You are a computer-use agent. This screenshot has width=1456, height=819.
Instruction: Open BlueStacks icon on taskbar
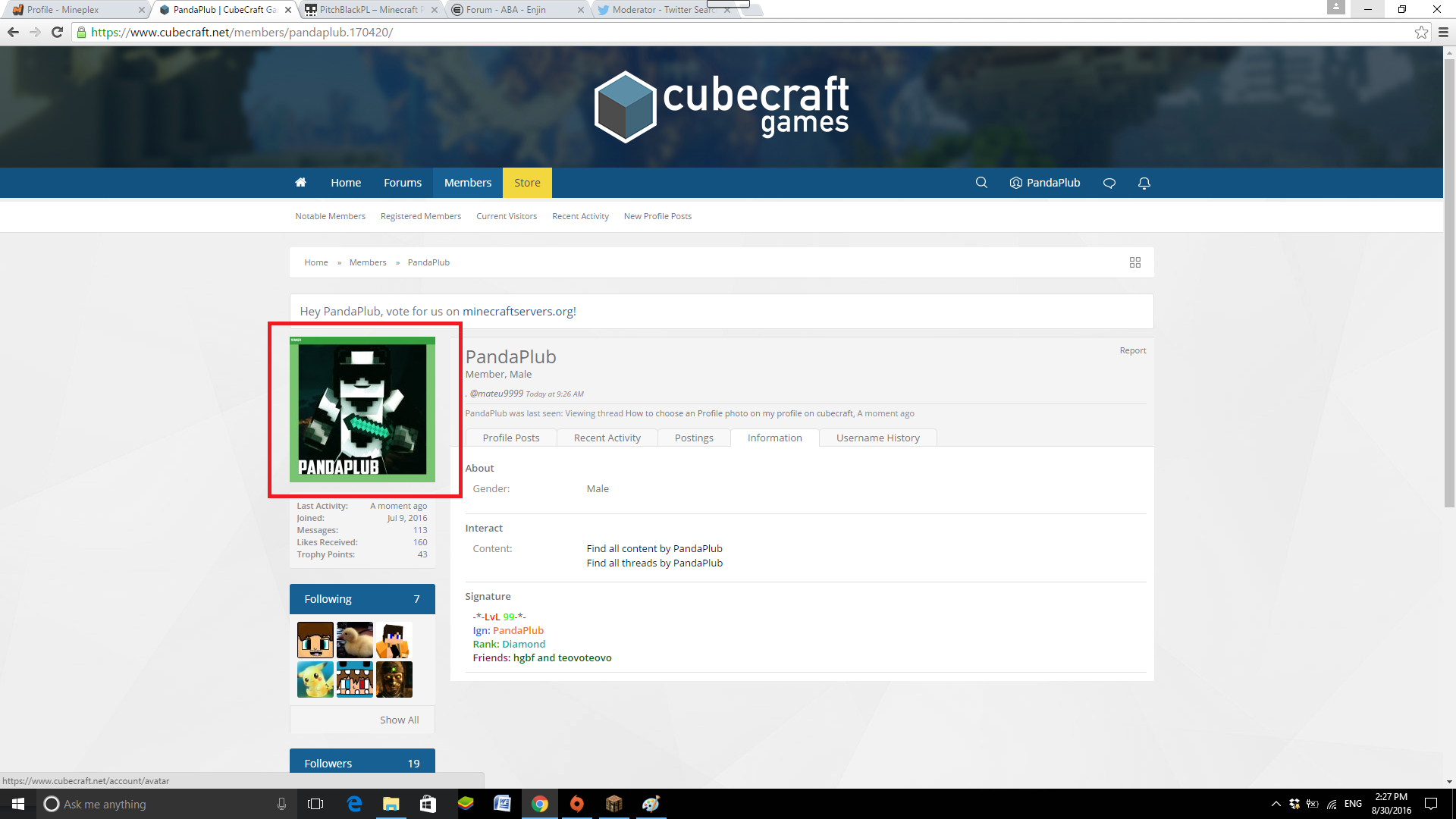tap(466, 804)
